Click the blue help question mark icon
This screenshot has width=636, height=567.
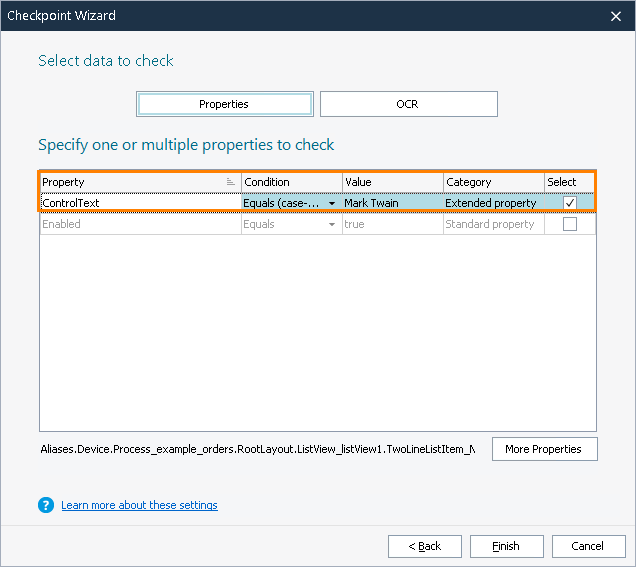[x=46, y=505]
